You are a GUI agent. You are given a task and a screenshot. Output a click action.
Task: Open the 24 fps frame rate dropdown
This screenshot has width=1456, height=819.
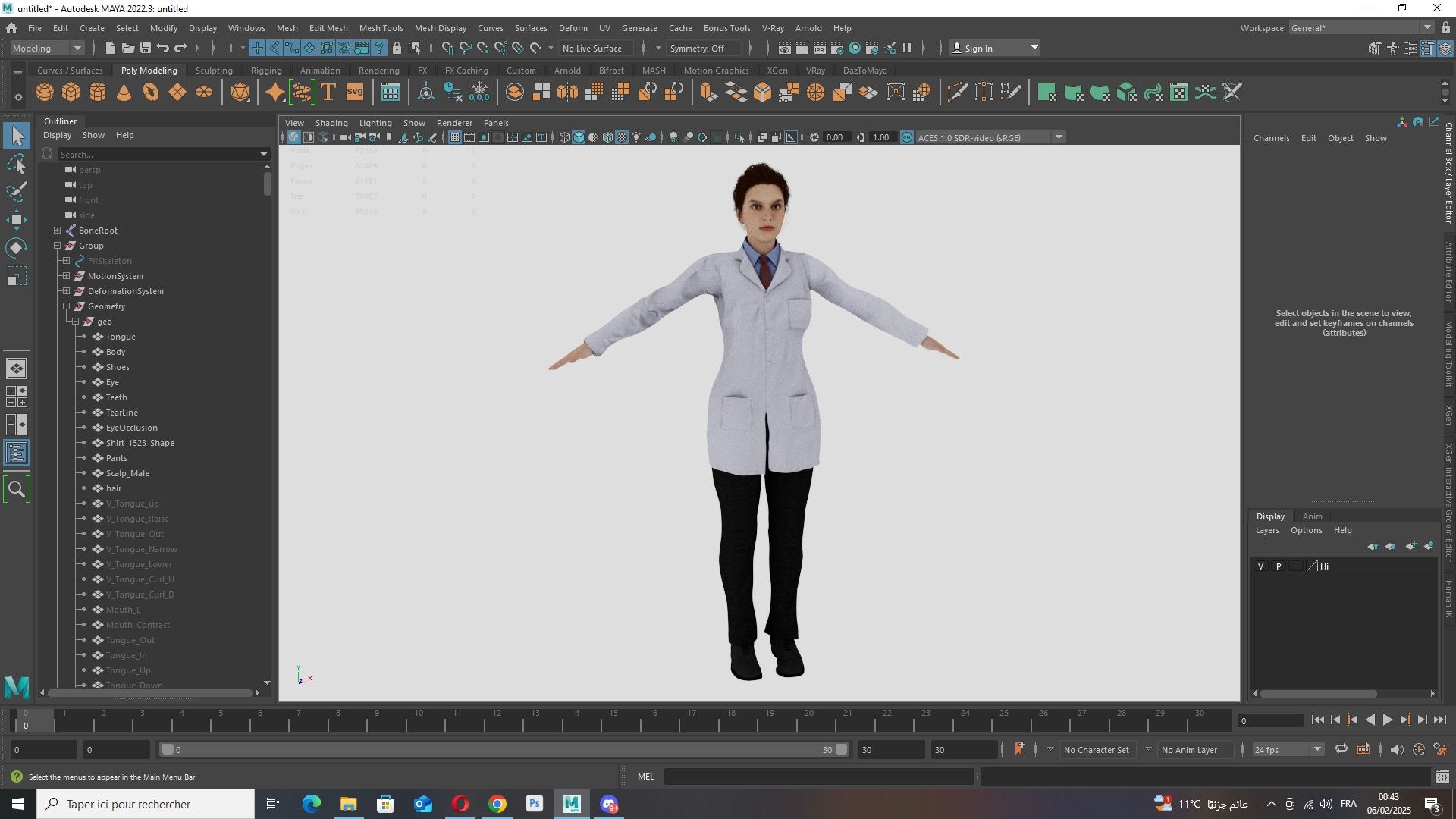(x=1288, y=749)
